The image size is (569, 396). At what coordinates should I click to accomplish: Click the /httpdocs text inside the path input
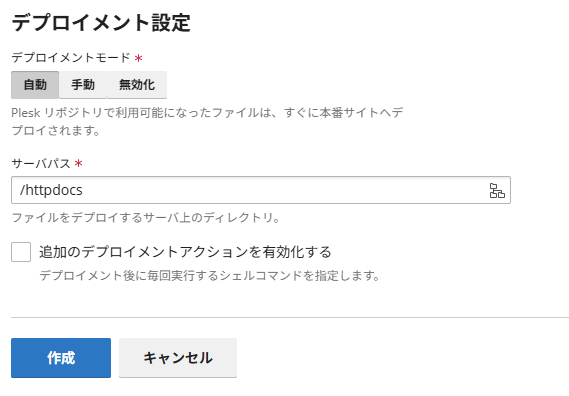(x=51, y=190)
